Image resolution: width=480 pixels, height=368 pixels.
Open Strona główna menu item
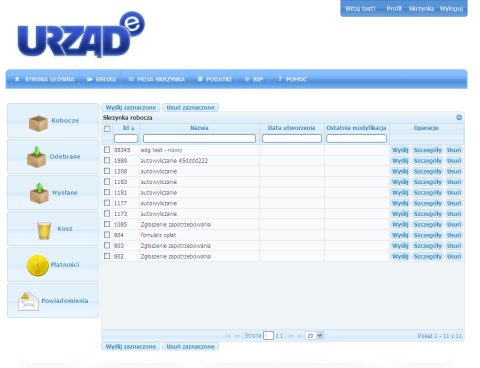[x=45, y=79]
